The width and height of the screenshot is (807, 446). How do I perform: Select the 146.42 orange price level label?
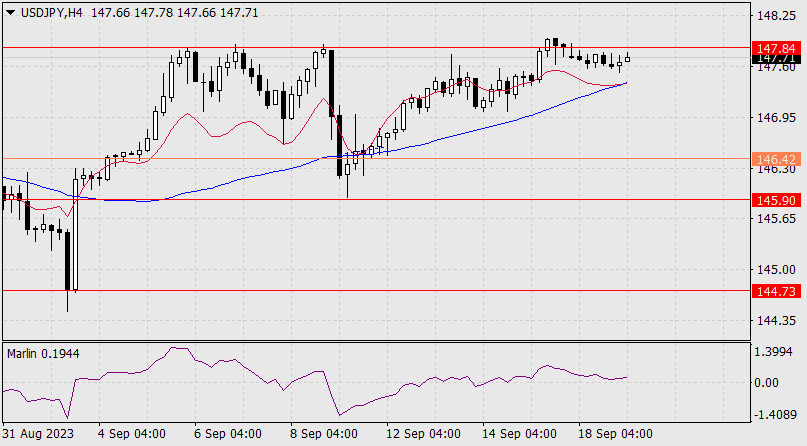pos(776,159)
